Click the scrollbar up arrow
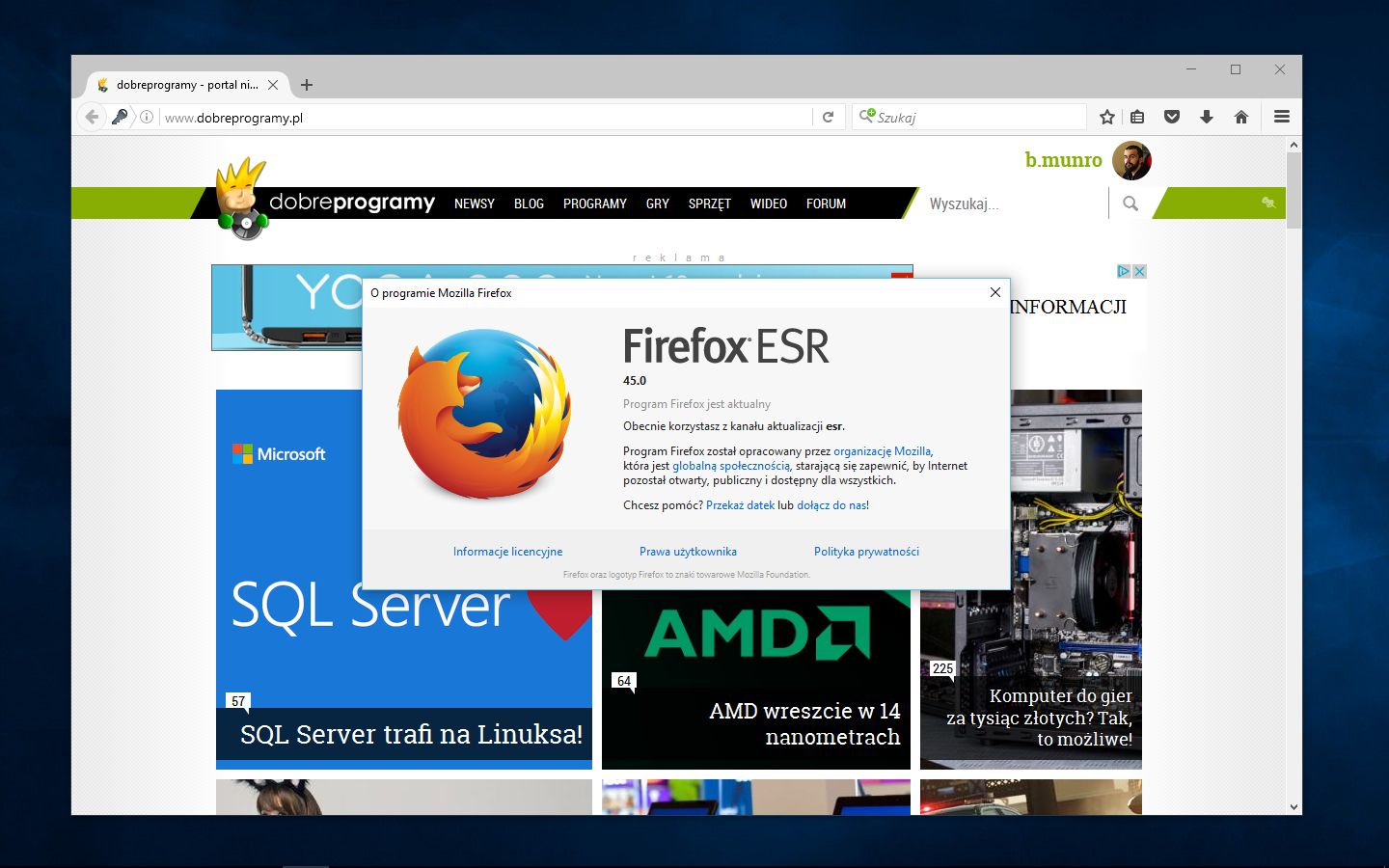Viewport: 1389px width, 868px height. tap(1294, 145)
